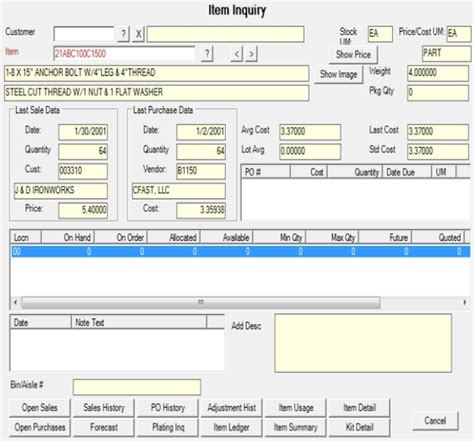Click the customer lookup question mark button
Viewport: 474px width, 441px height.
(x=123, y=34)
